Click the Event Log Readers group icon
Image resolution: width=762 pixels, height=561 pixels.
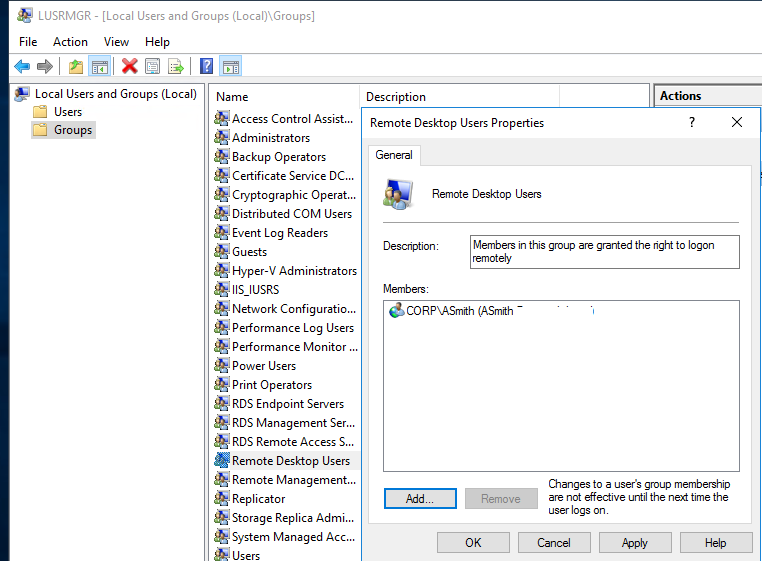tap(222, 233)
